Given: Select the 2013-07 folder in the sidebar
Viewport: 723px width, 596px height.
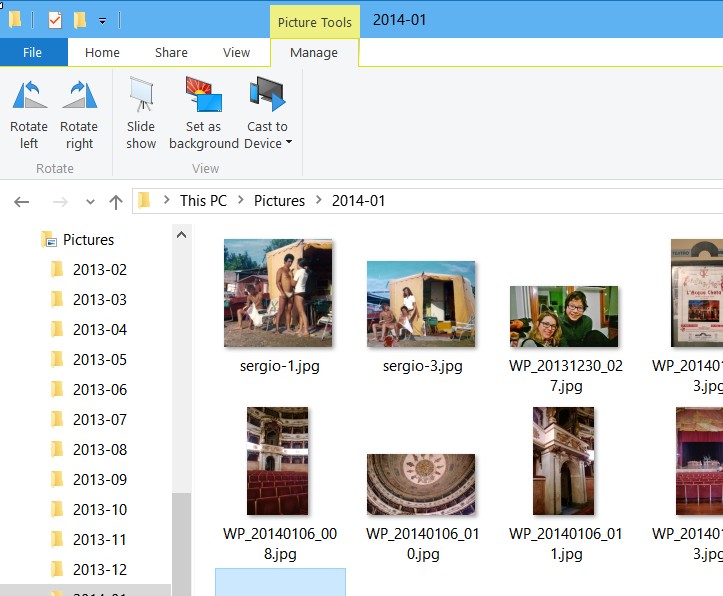Looking at the screenshot, I should 99,419.
